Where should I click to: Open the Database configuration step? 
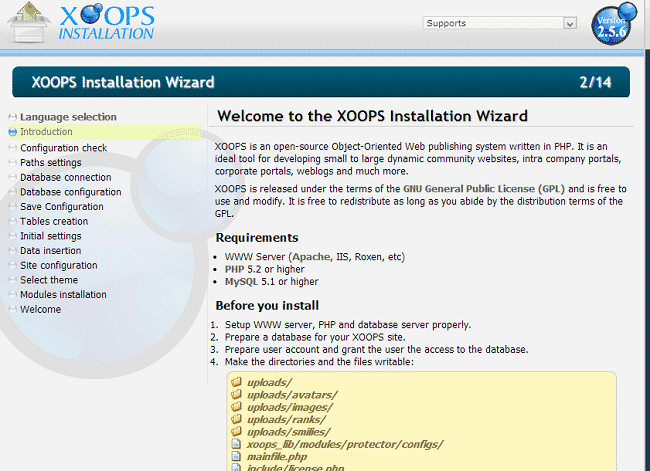[x=71, y=192]
